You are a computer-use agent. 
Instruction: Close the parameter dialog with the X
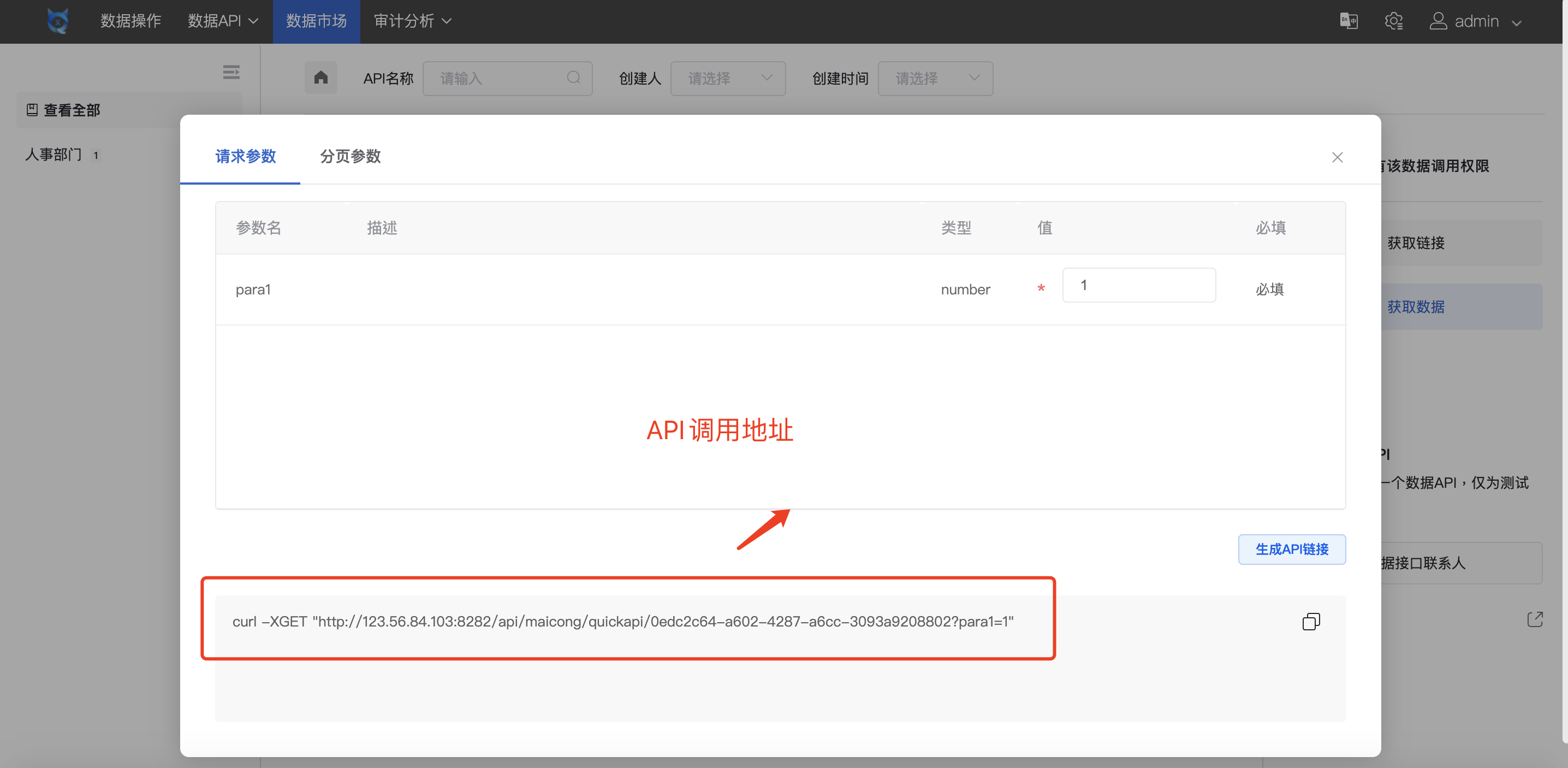pos(1337,157)
